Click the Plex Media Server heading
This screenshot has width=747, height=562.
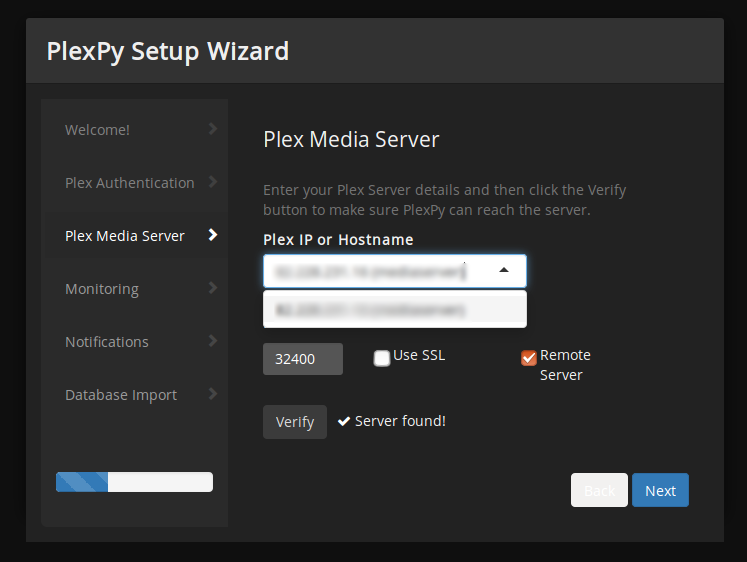tap(351, 140)
